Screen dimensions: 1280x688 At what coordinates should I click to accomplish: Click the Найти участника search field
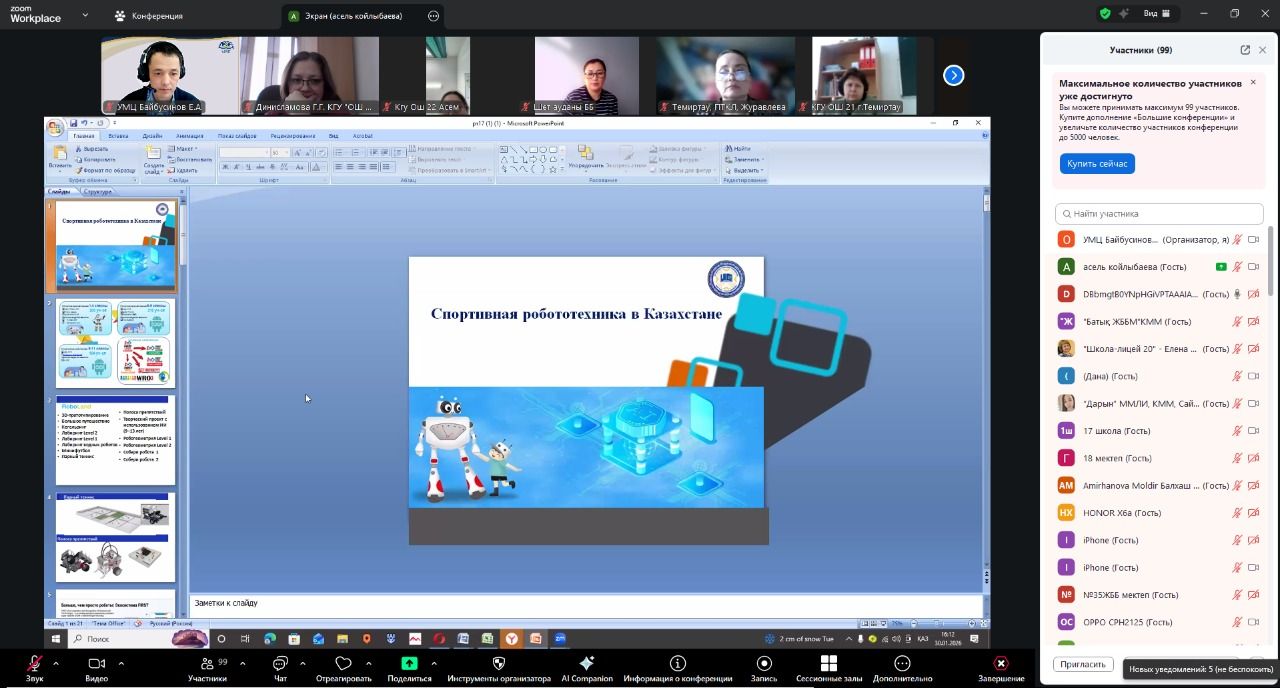tap(1159, 214)
